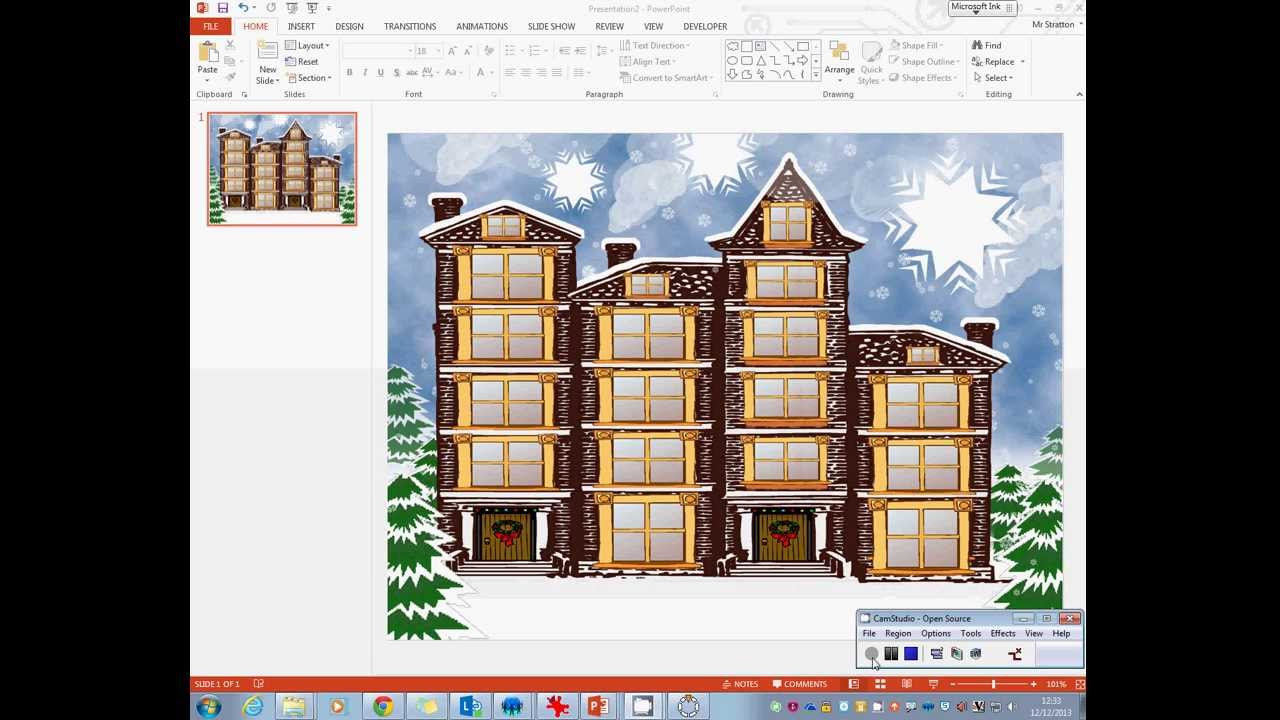Start Slide Show from status bar icon
The image size is (1280, 720).
pos(932,684)
